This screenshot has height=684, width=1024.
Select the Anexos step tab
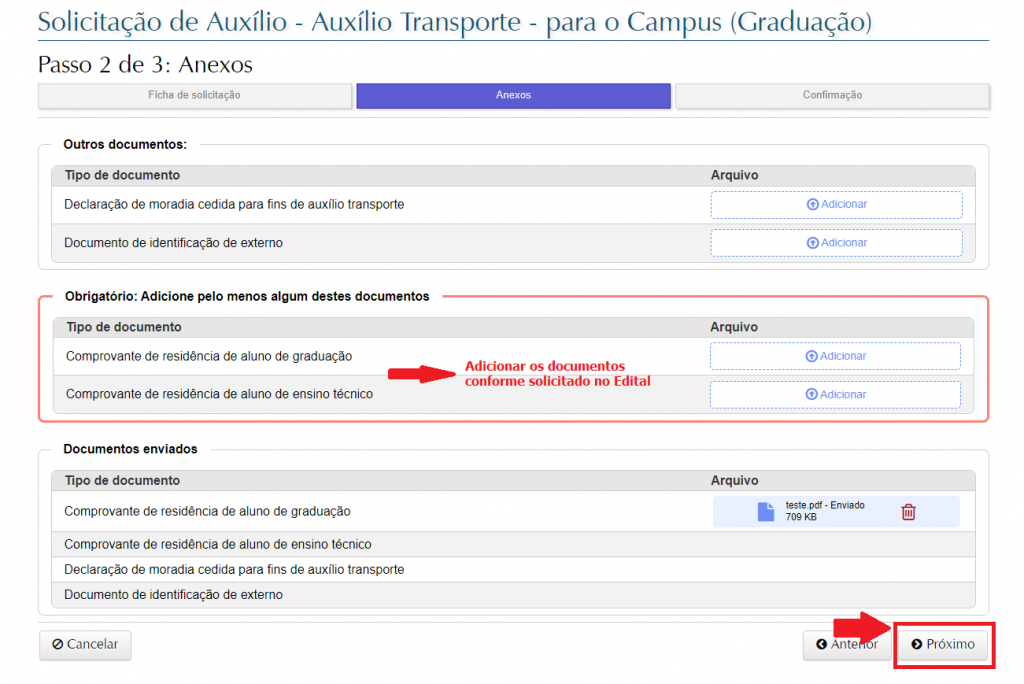(x=513, y=95)
